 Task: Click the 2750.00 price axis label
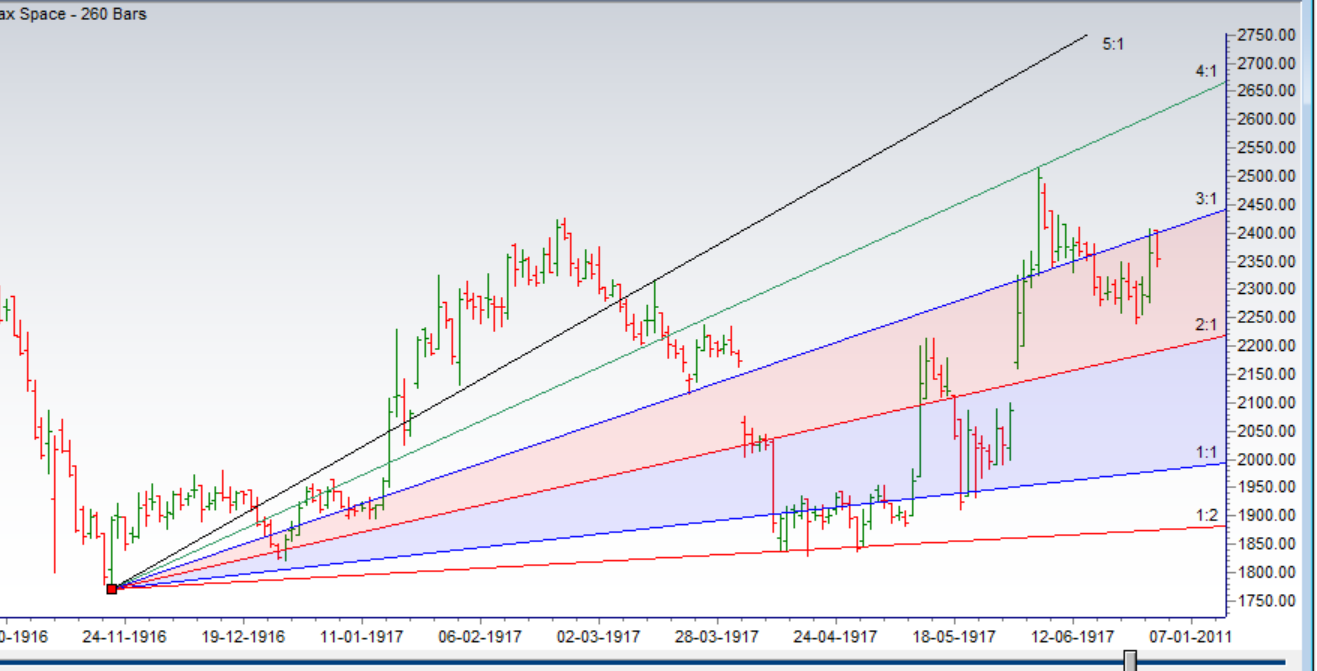tap(1266, 35)
